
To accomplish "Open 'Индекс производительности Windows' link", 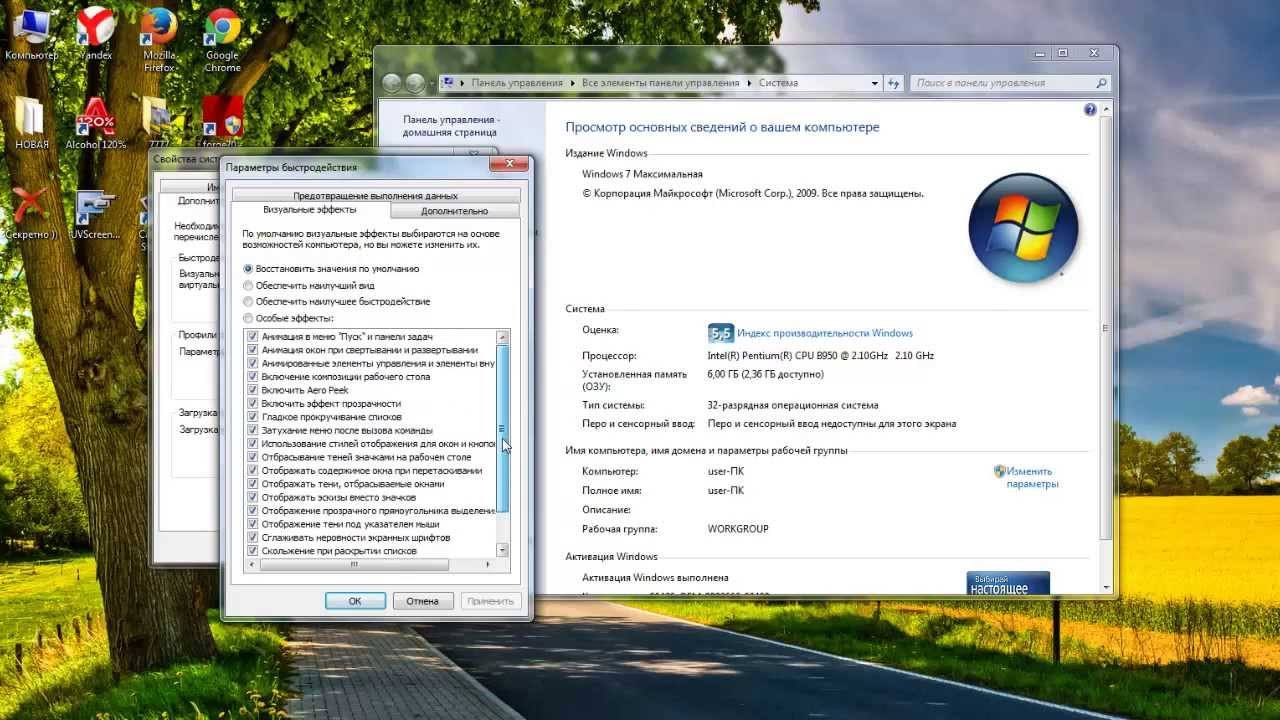I will (825, 333).
